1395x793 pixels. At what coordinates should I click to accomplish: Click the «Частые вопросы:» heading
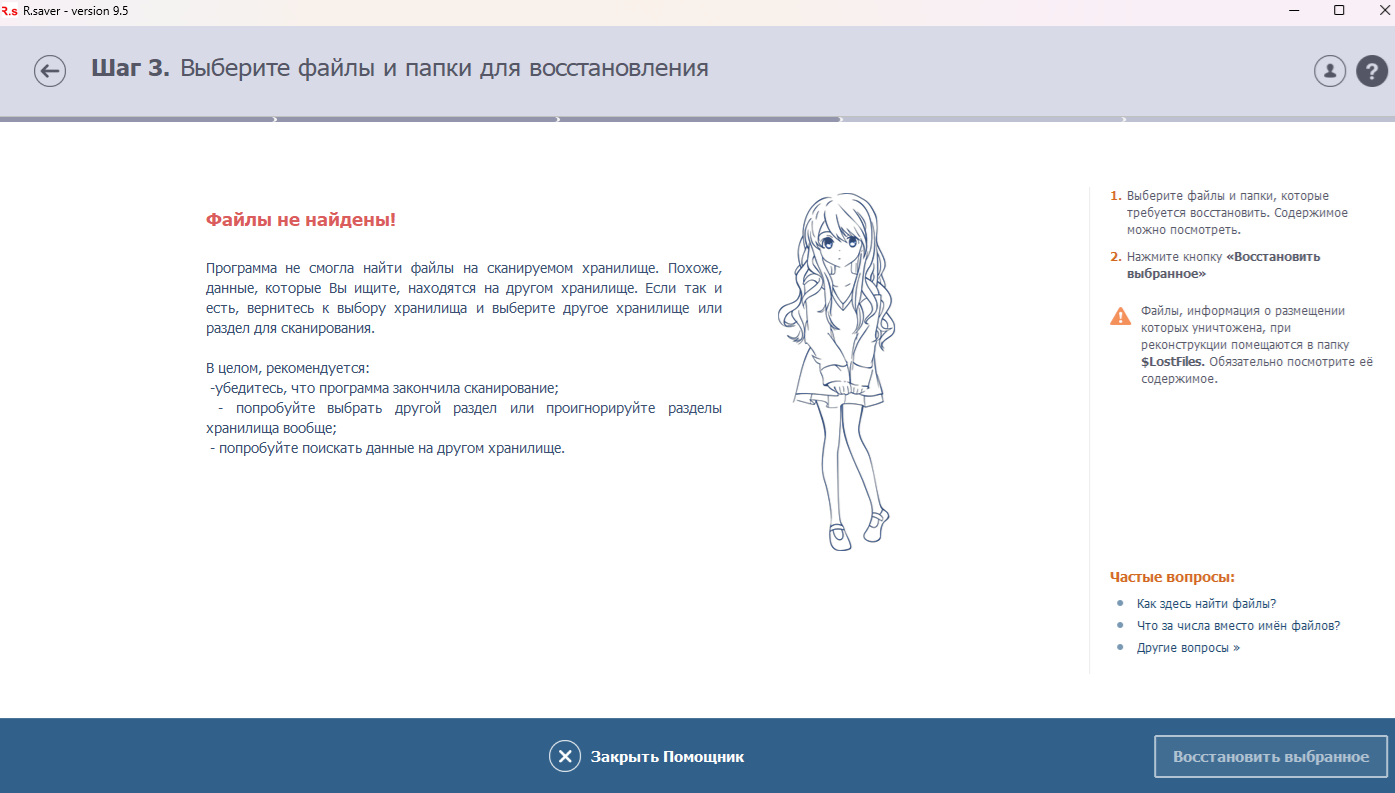pos(1172,577)
